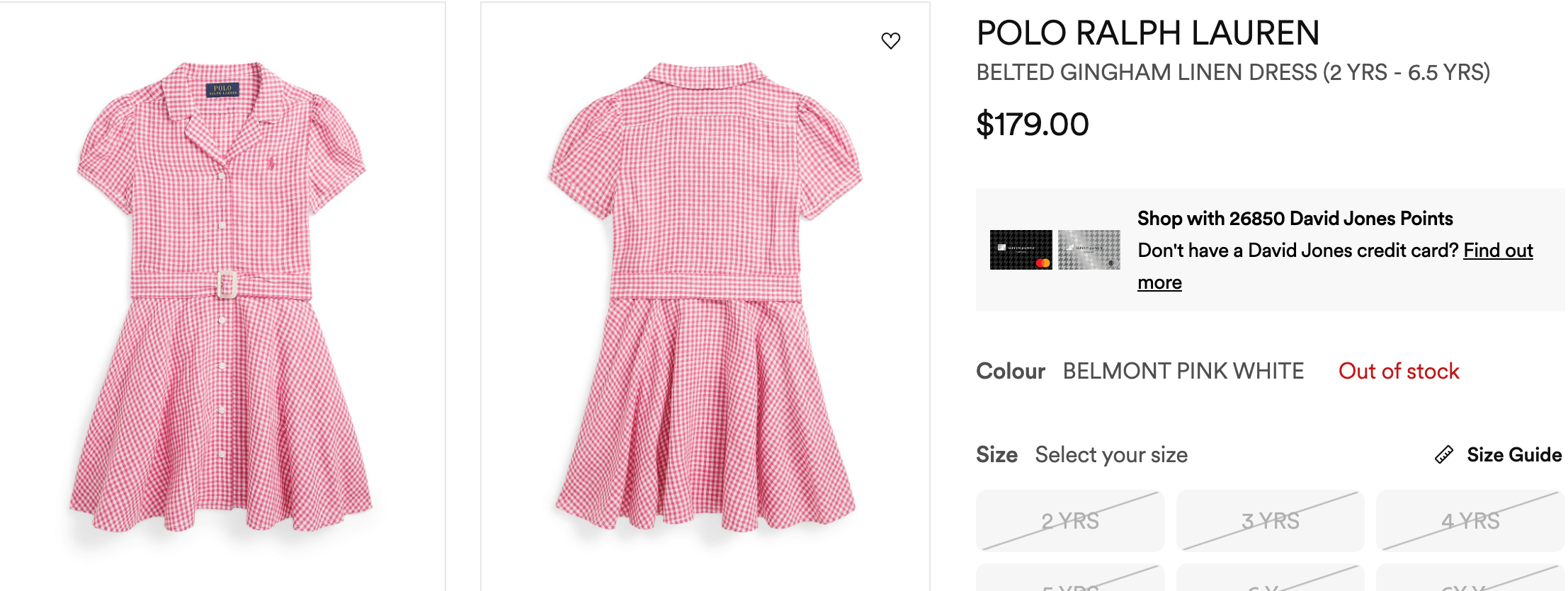The width and height of the screenshot is (1568, 591).
Task: Click the black David Jones credit card image
Action: click(x=1021, y=250)
